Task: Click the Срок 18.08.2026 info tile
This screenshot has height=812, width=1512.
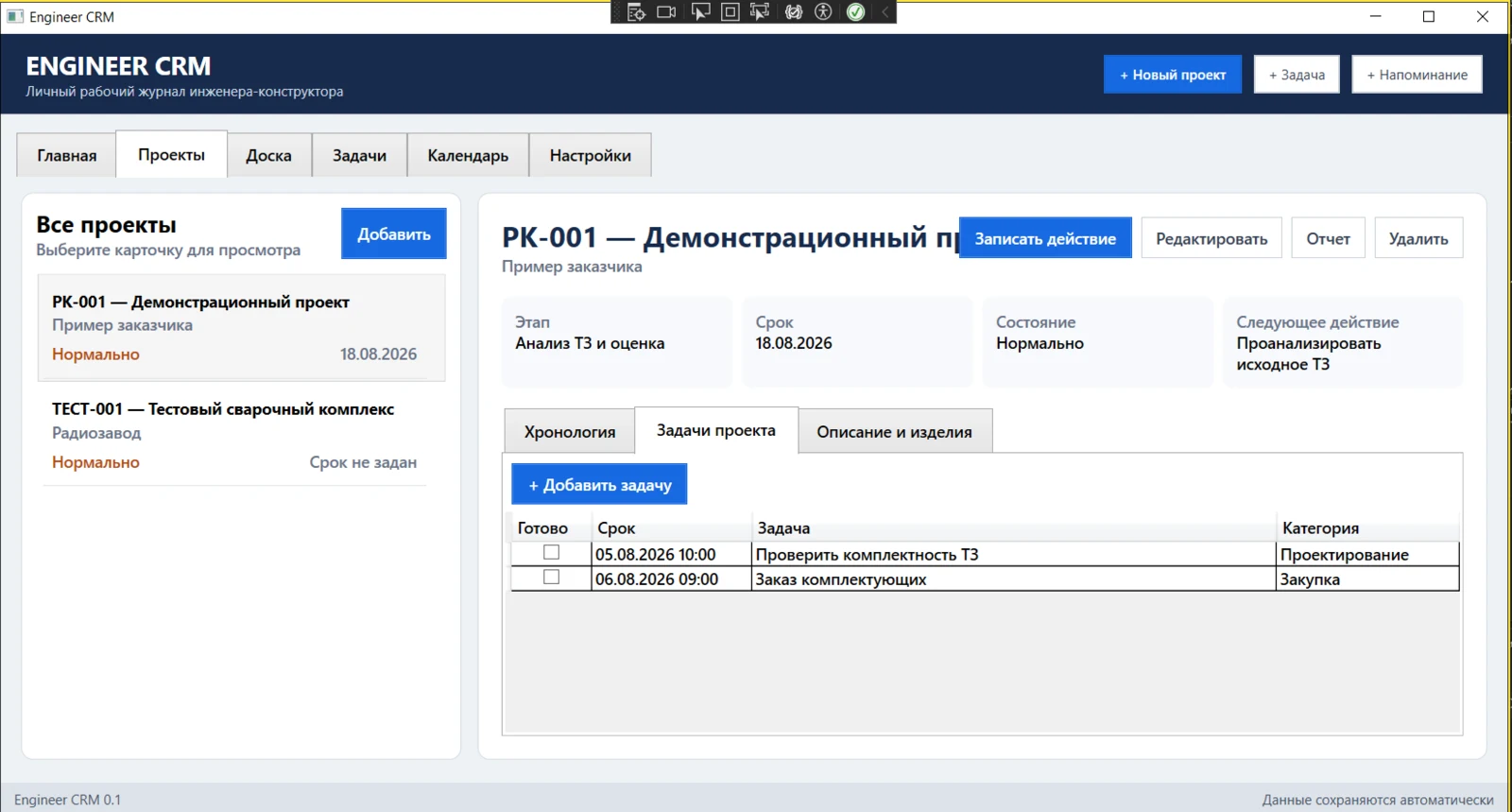Action: tap(857, 342)
